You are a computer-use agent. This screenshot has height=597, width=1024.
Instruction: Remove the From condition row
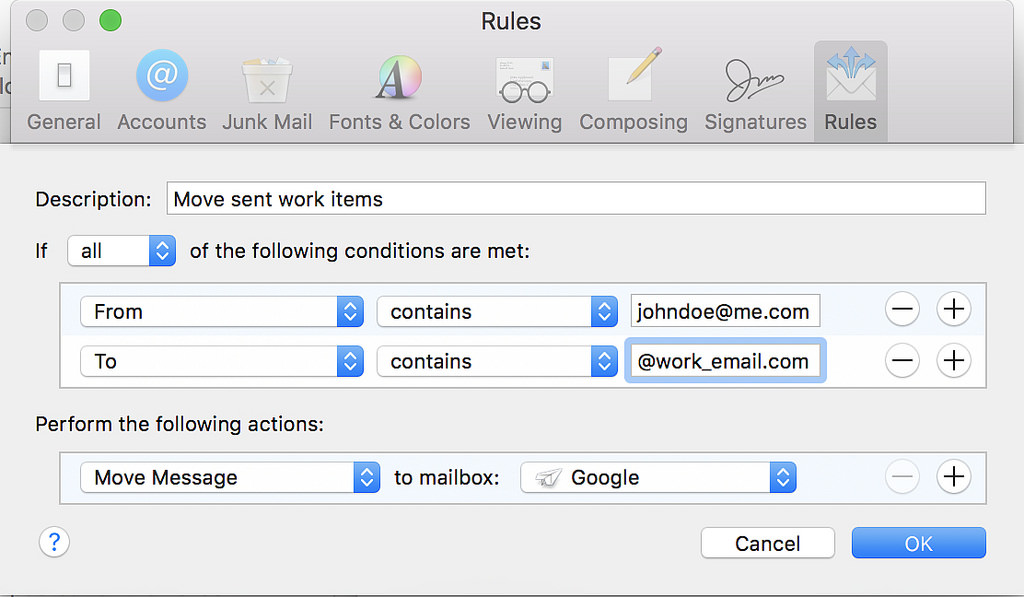pos(902,311)
